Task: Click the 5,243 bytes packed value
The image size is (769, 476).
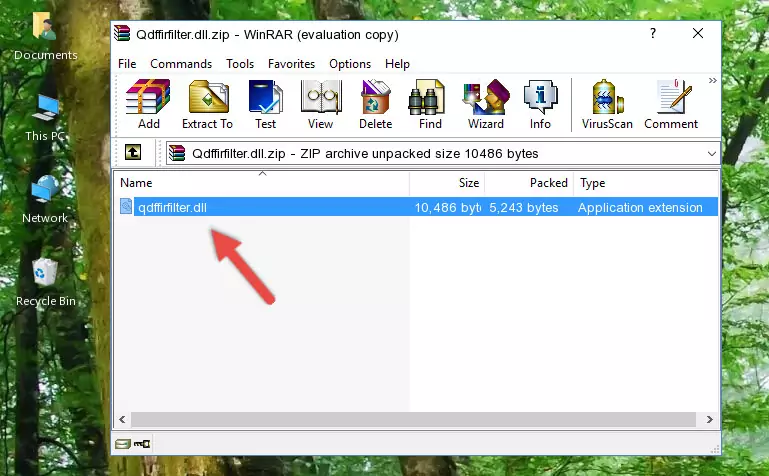Action: tap(523, 207)
